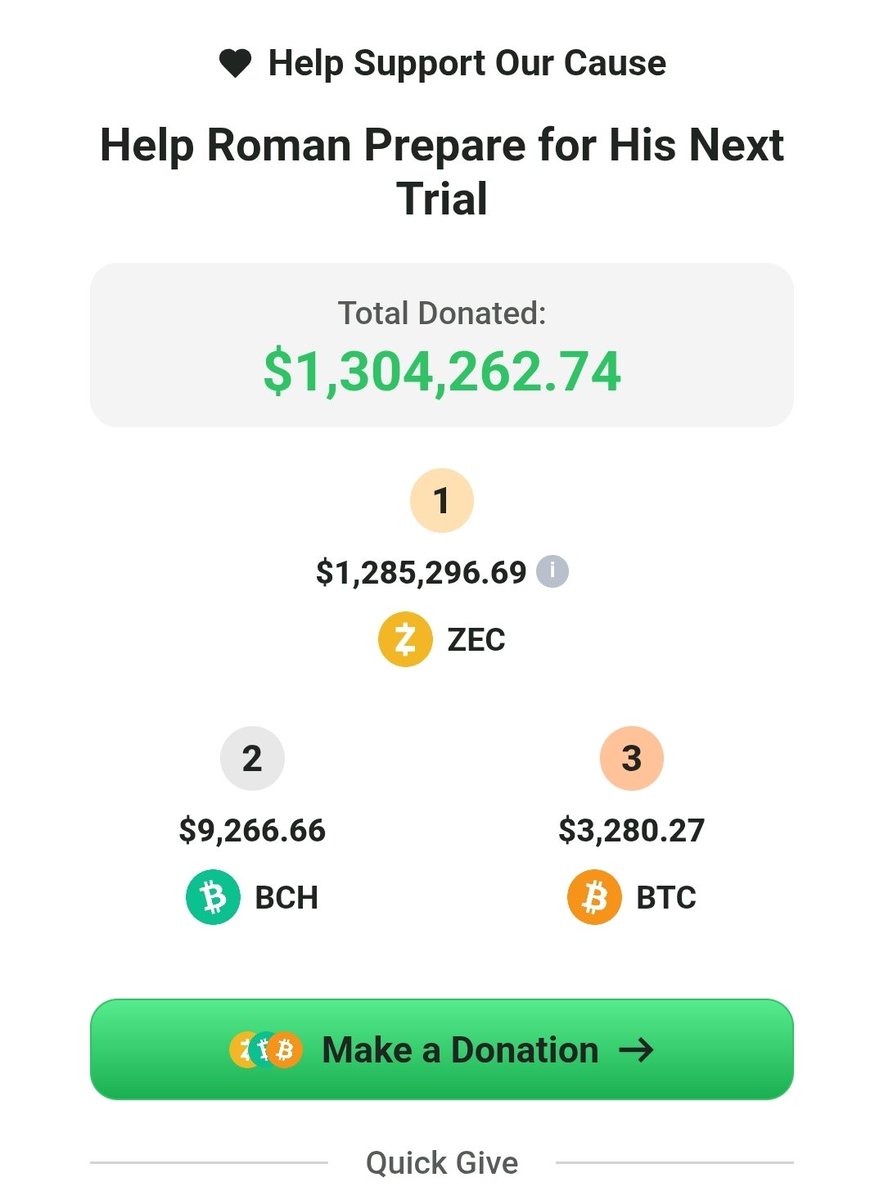
Task: Select the green BCH coin icon
Action: pos(213,897)
